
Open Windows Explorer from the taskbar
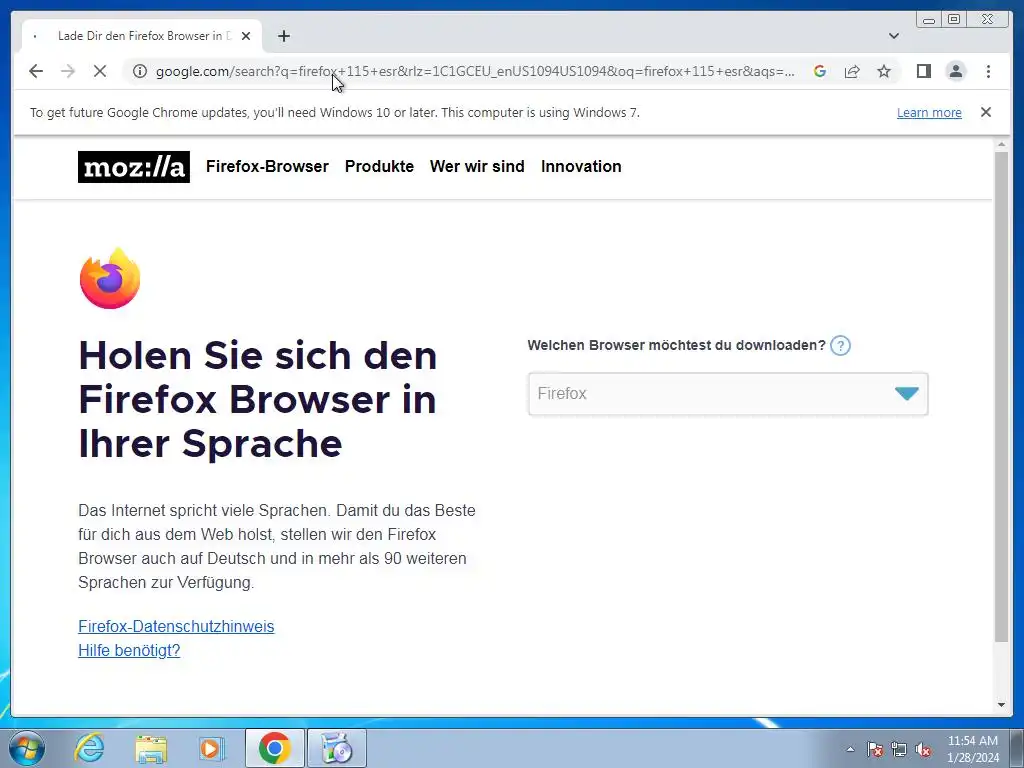[151, 748]
